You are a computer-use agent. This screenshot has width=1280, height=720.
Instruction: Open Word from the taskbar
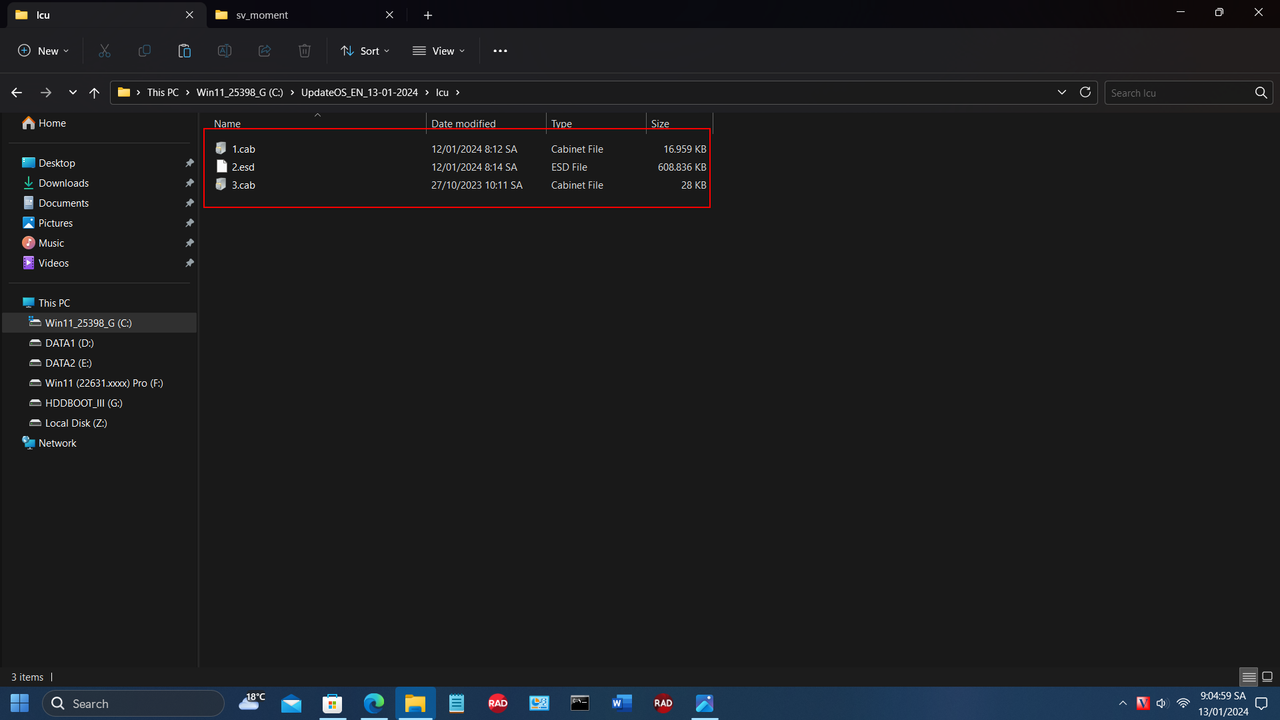point(621,703)
